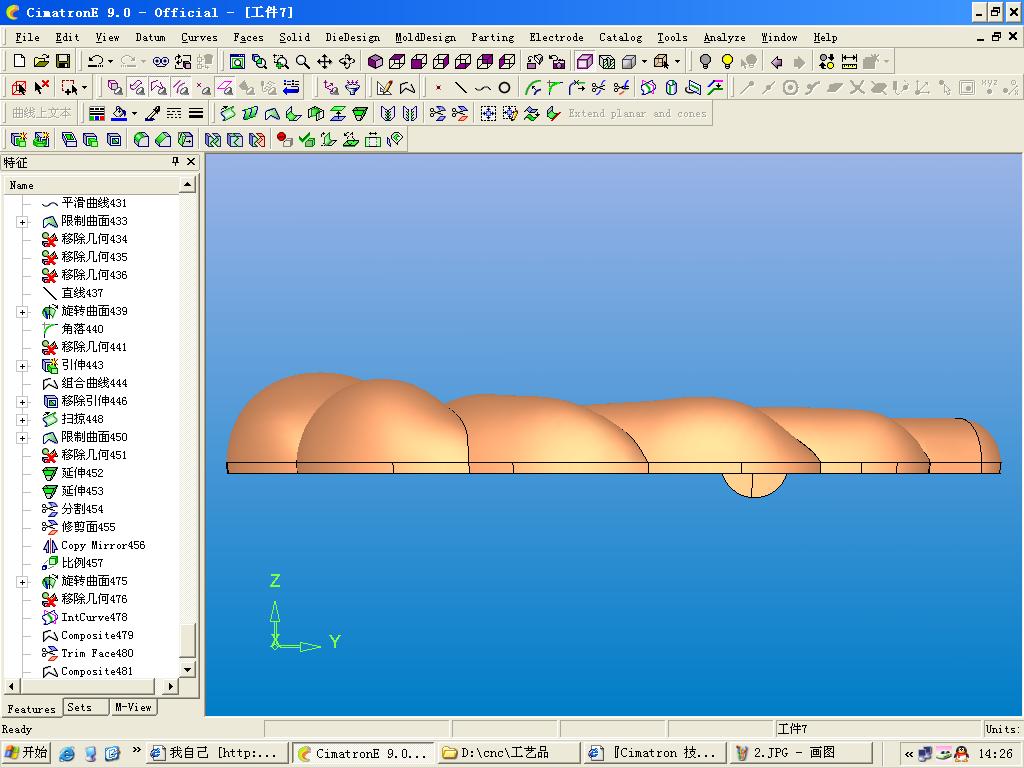This screenshot has height=768, width=1024.
Task: Click the Sweep face icon
Action: [x=227, y=114]
